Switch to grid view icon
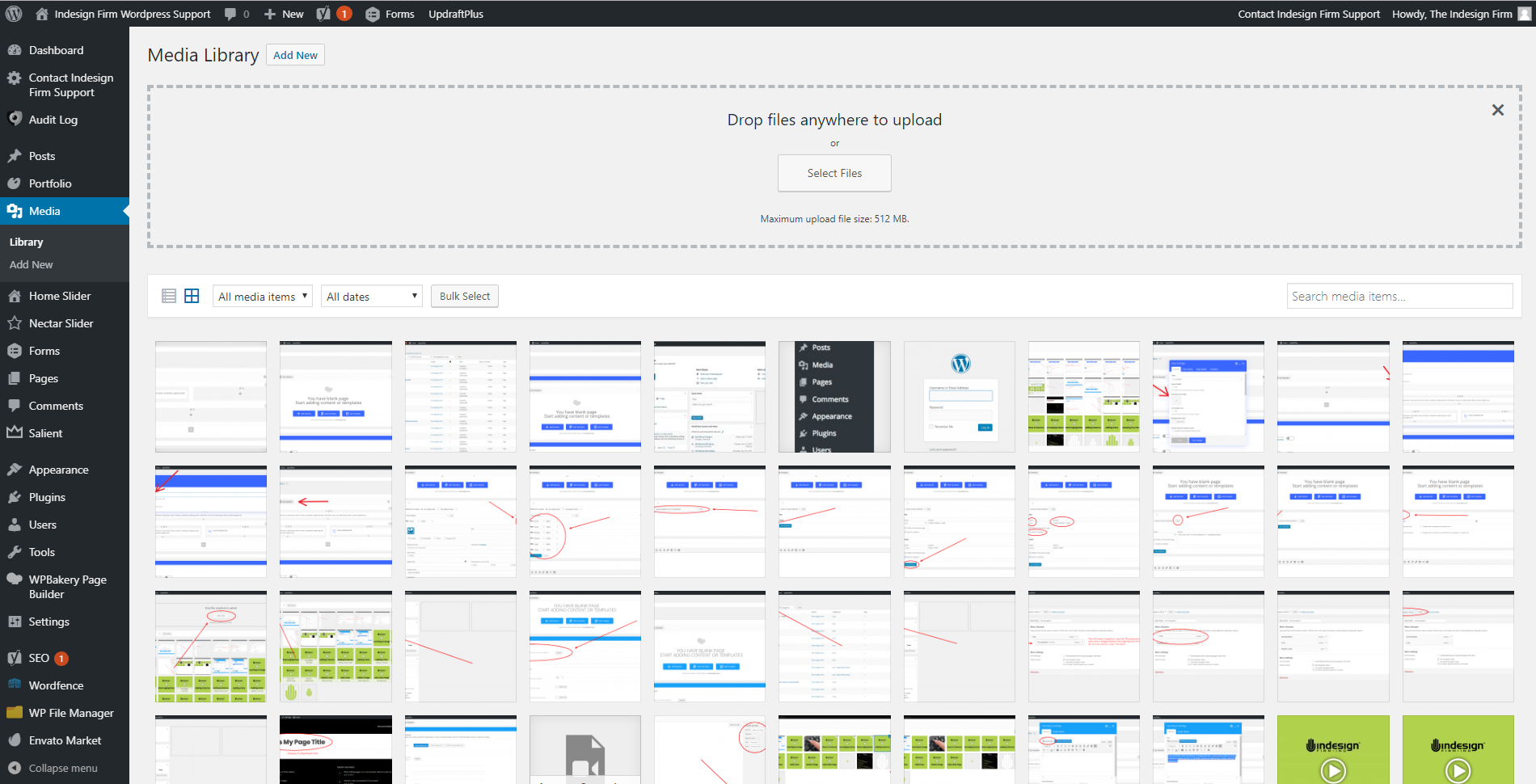1536x784 pixels. (192, 296)
